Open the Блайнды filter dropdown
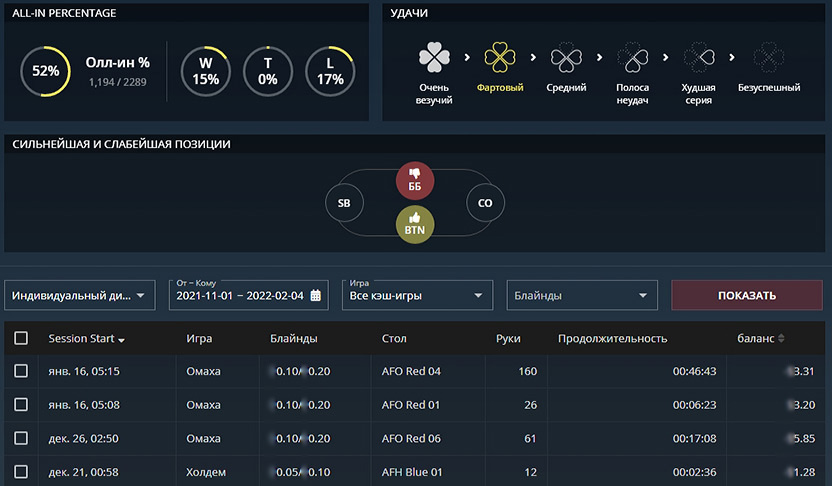Image resolution: width=832 pixels, height=486 pixels. pos(581,296)
